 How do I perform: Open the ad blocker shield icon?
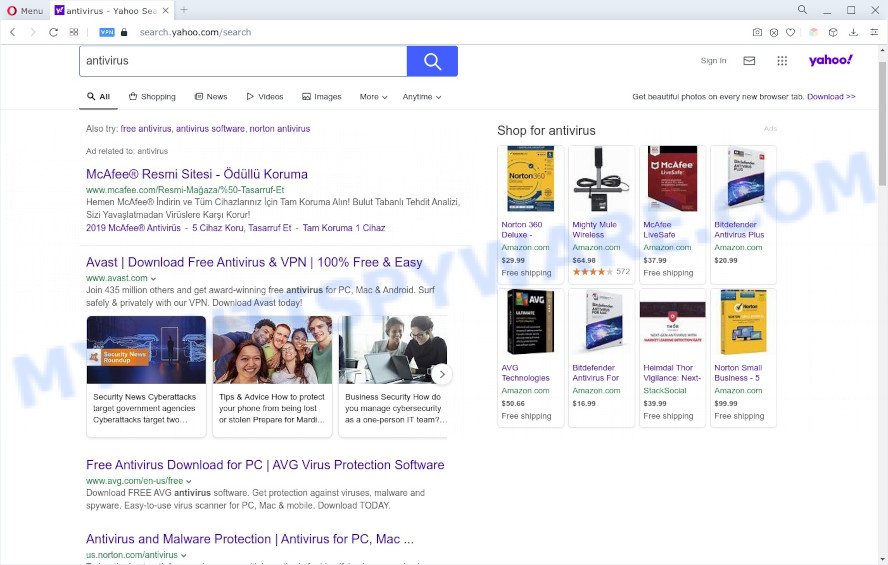tap(774, 32)
